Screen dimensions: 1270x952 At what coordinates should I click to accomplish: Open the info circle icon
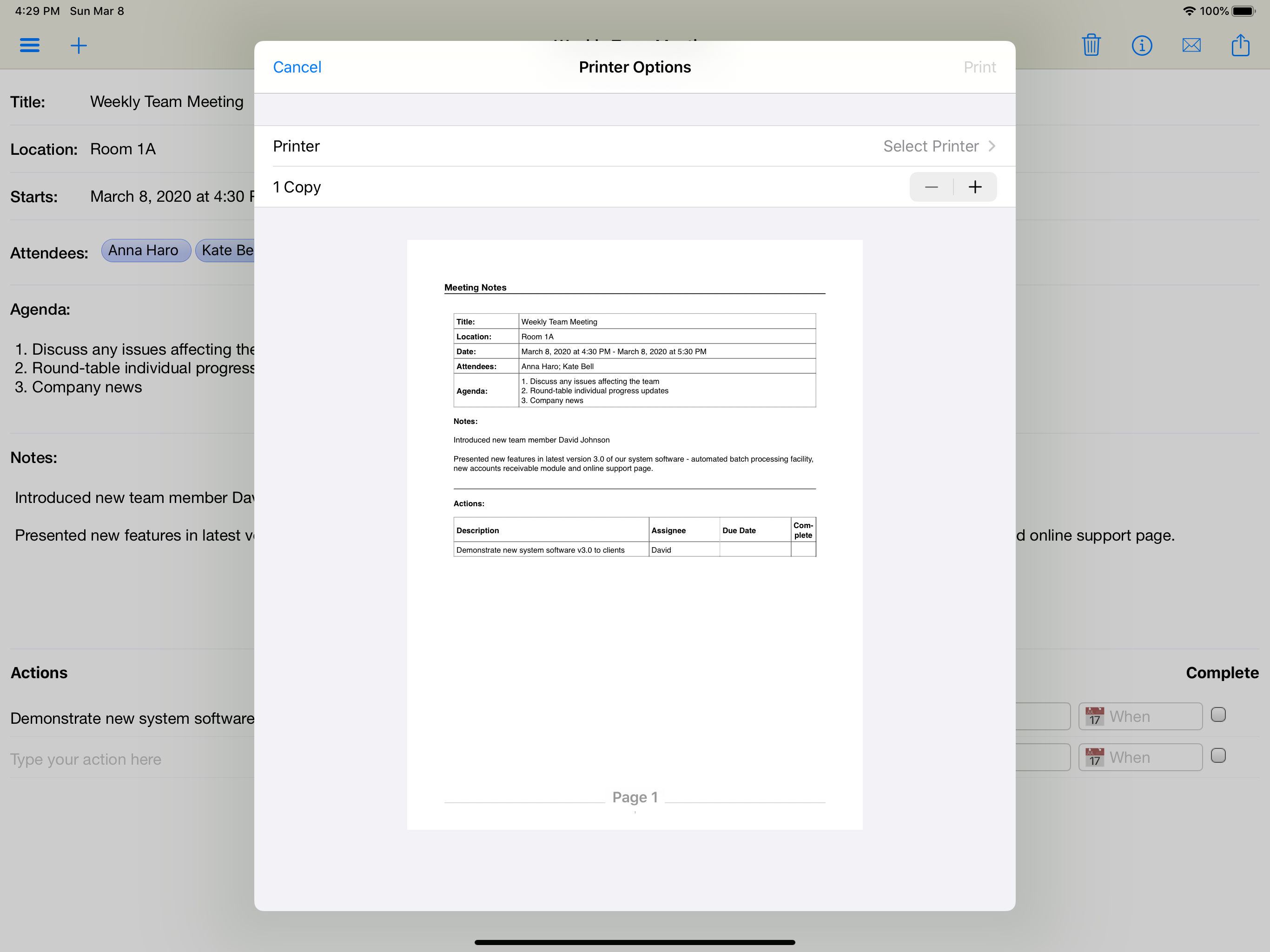(1141, 46)
